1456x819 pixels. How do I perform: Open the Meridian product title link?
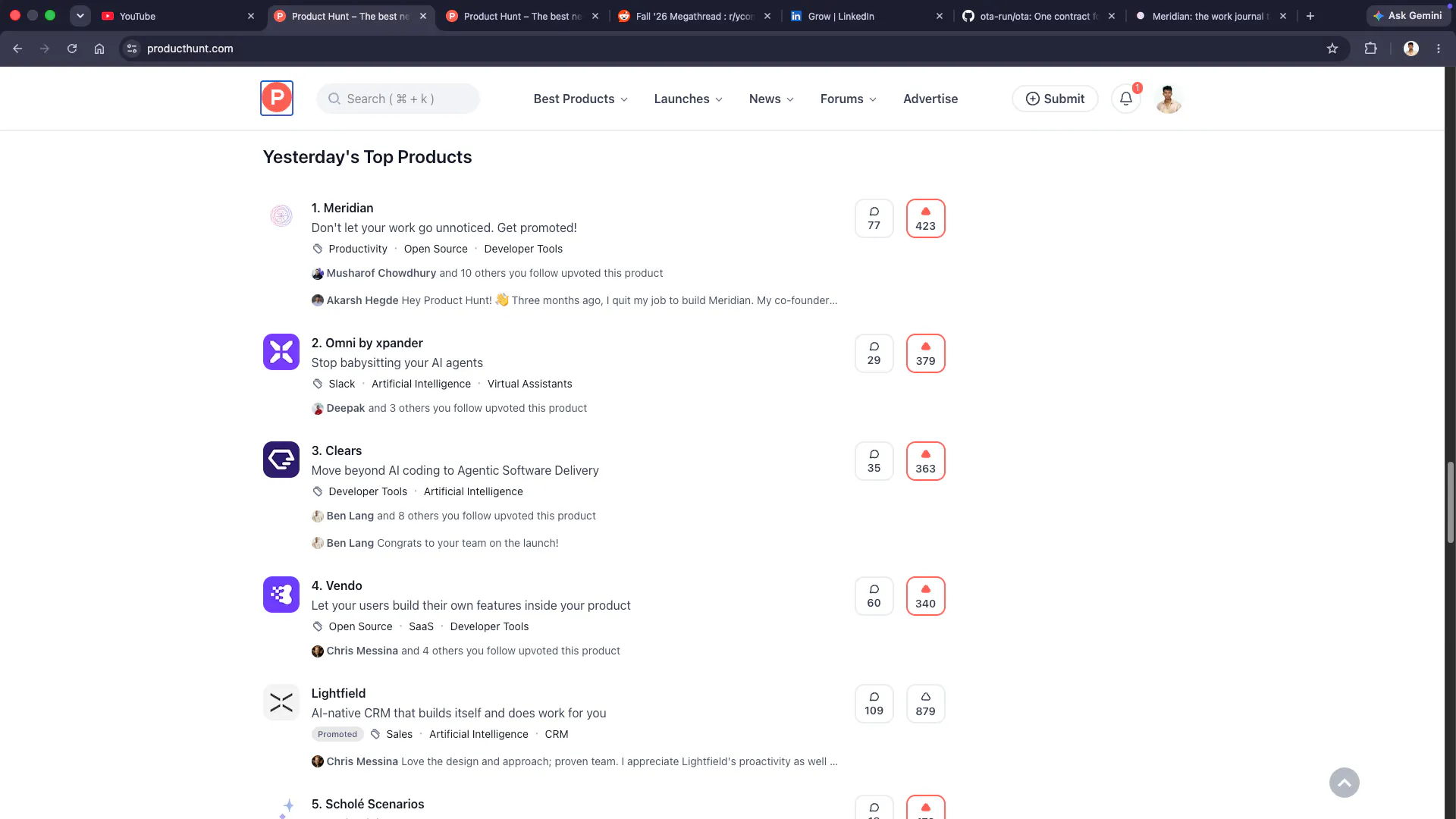(x=342, y=208)
